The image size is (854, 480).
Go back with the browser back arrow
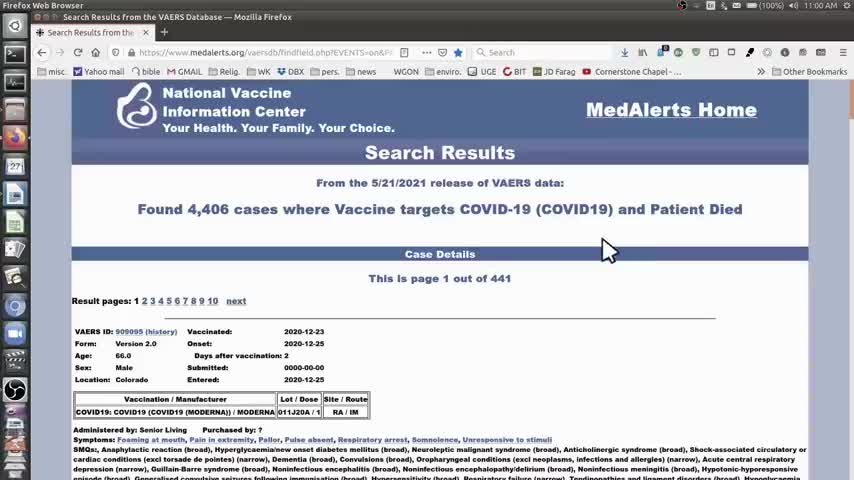tap(42, 53)
